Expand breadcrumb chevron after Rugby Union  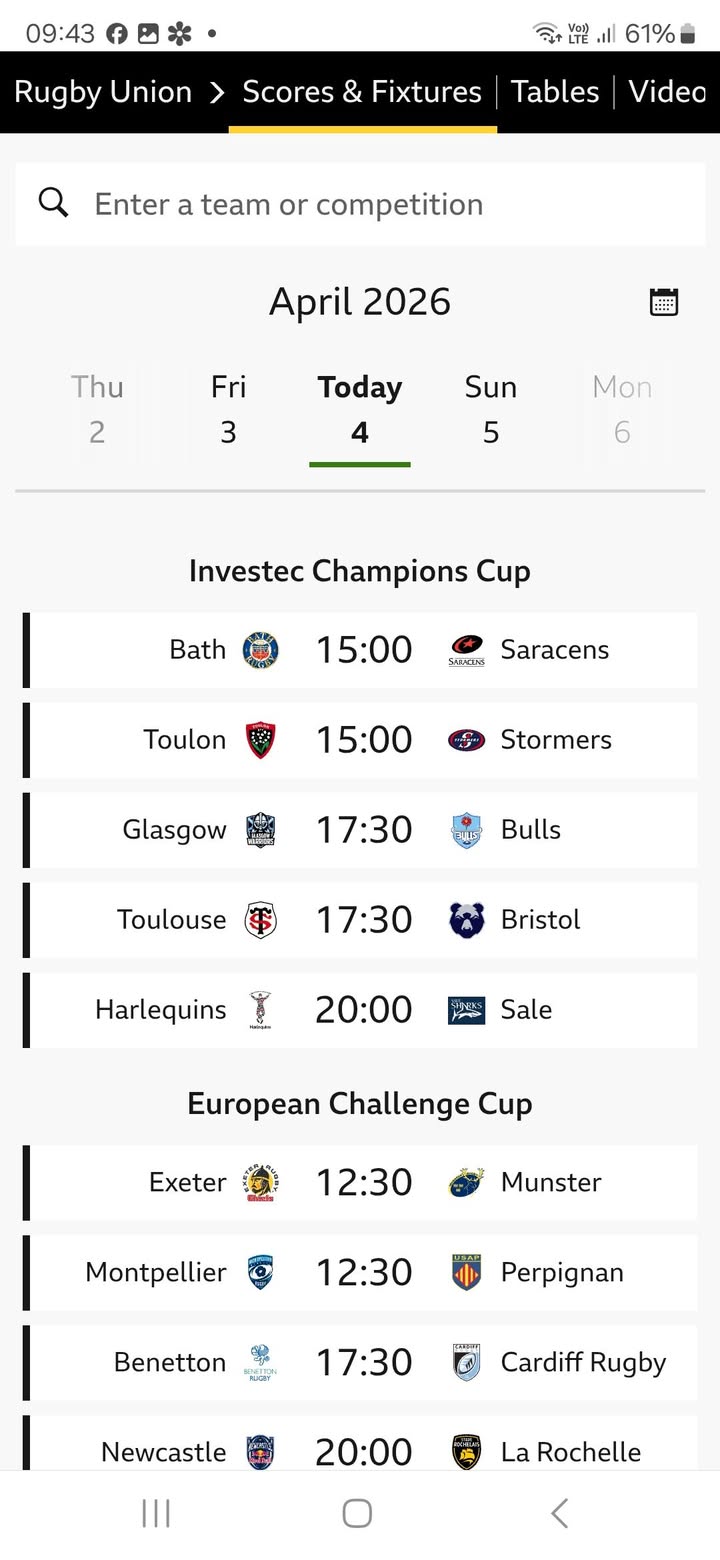pyautogui.click(x=217, y=93)
